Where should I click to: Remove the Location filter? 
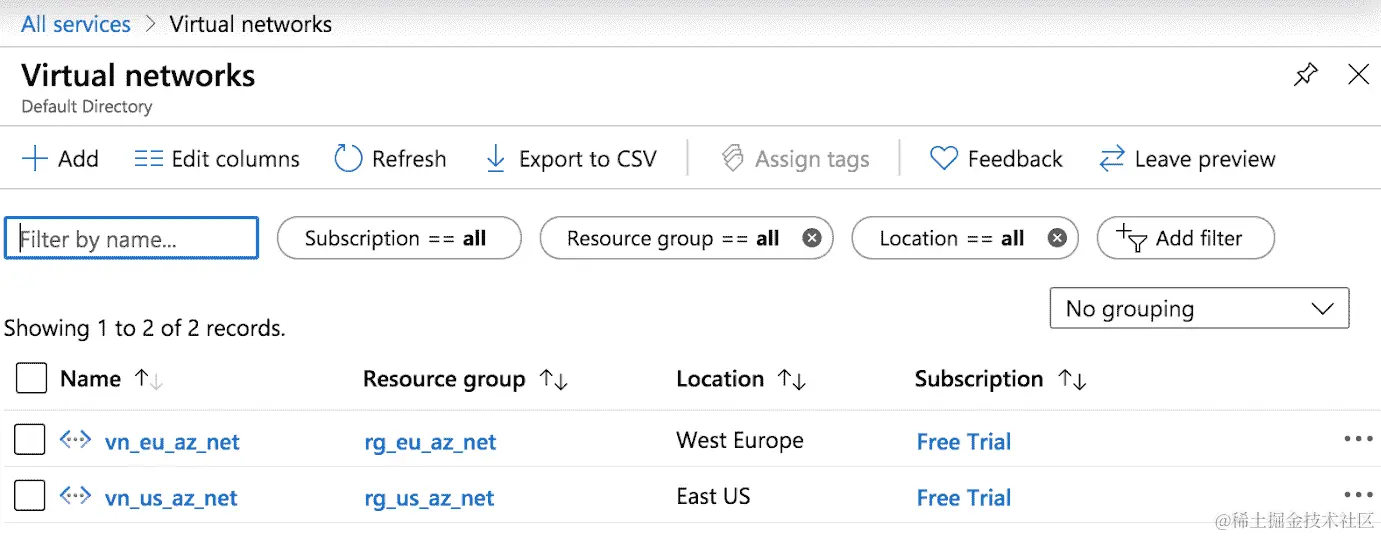1057,239
